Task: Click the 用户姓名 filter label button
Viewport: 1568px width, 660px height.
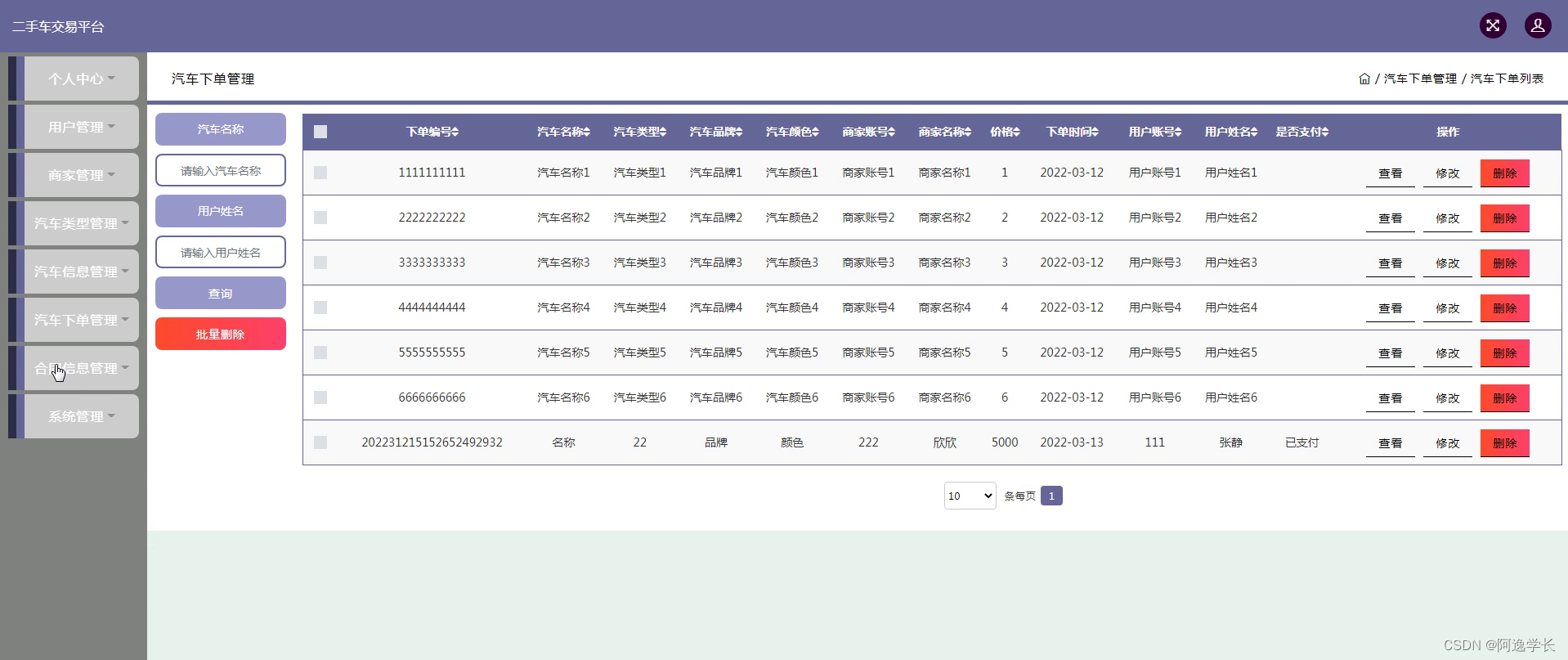Action: pos(221,211)
